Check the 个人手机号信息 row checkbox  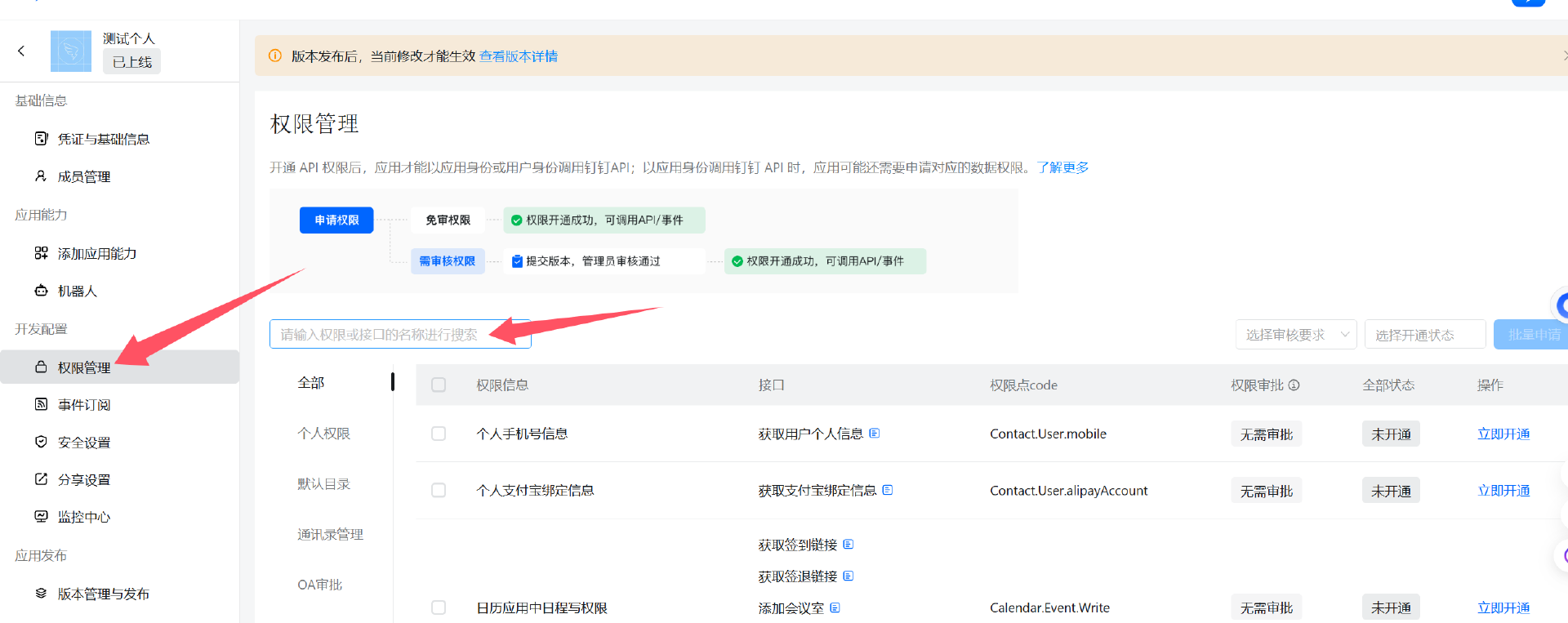pyautogui.click(x=439, y=434)
